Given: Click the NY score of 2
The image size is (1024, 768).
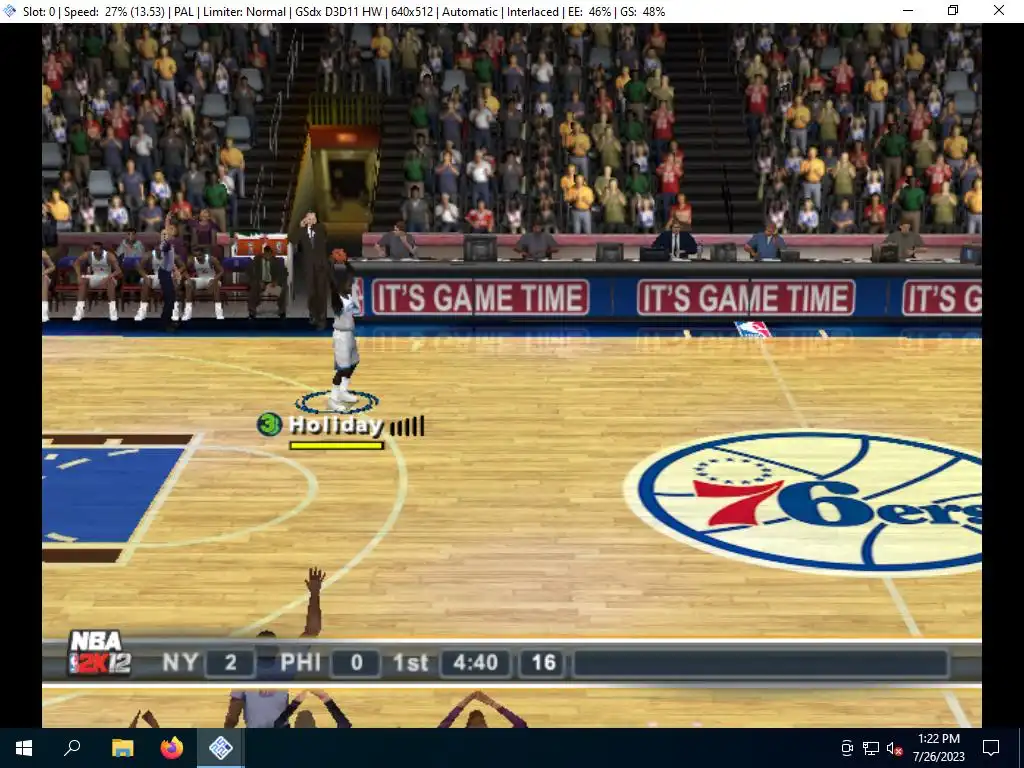Looking at the screenshot, I should [x=231, y=663].
